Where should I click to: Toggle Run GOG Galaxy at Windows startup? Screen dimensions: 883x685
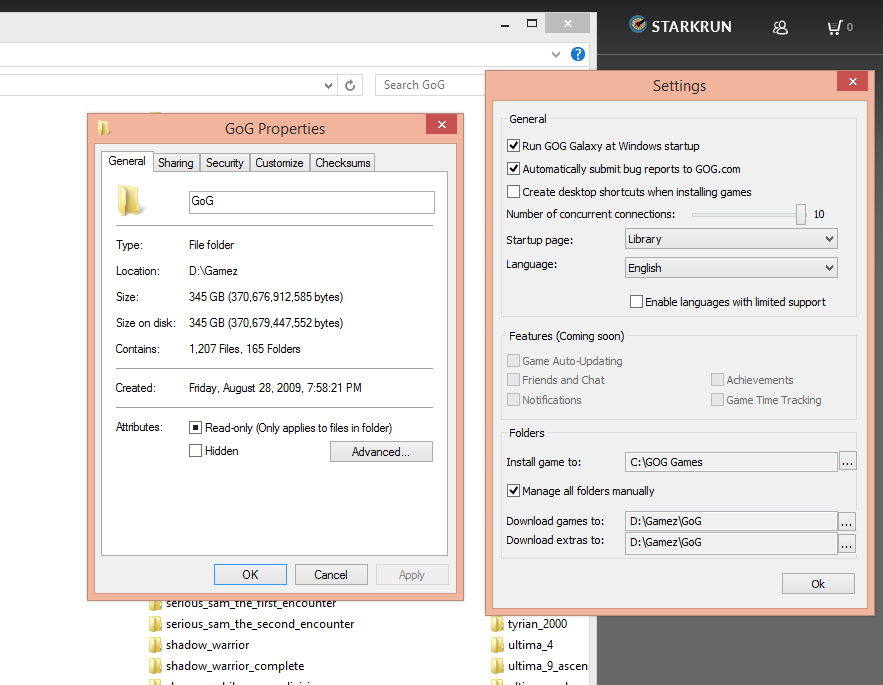point(513,145)
